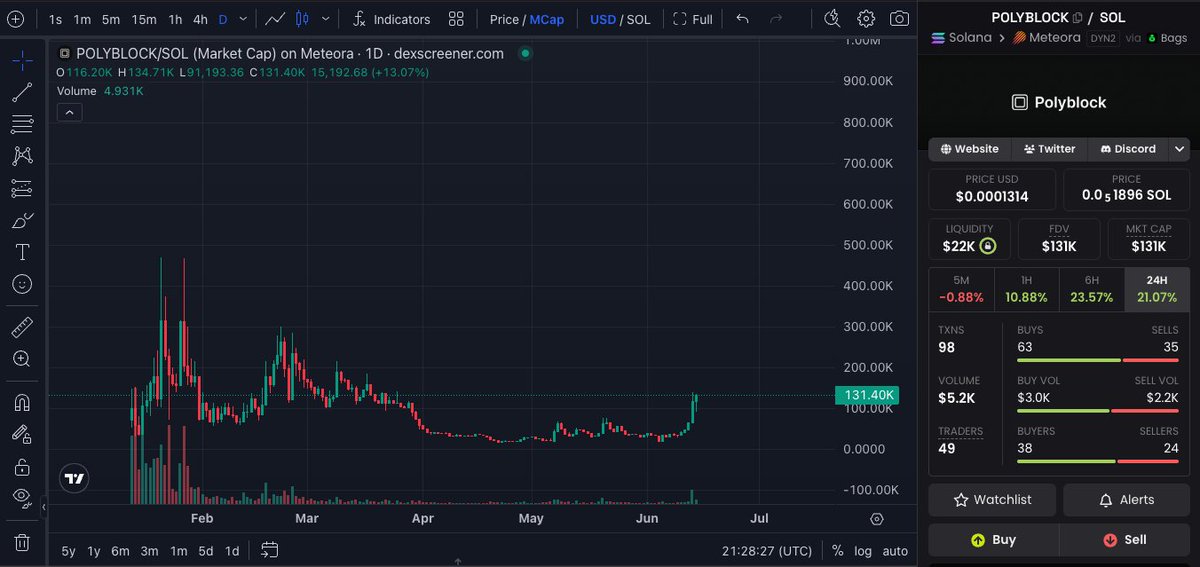Copy the POLYBLOCK token address icon

(x=1077, y=18)
